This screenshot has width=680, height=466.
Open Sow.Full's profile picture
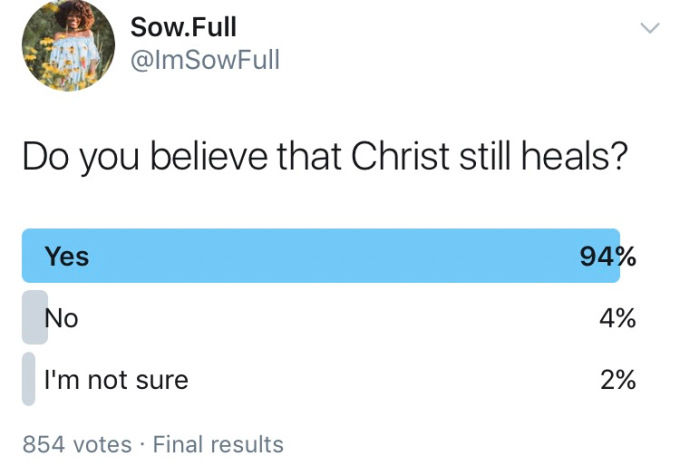coord(69,45)
